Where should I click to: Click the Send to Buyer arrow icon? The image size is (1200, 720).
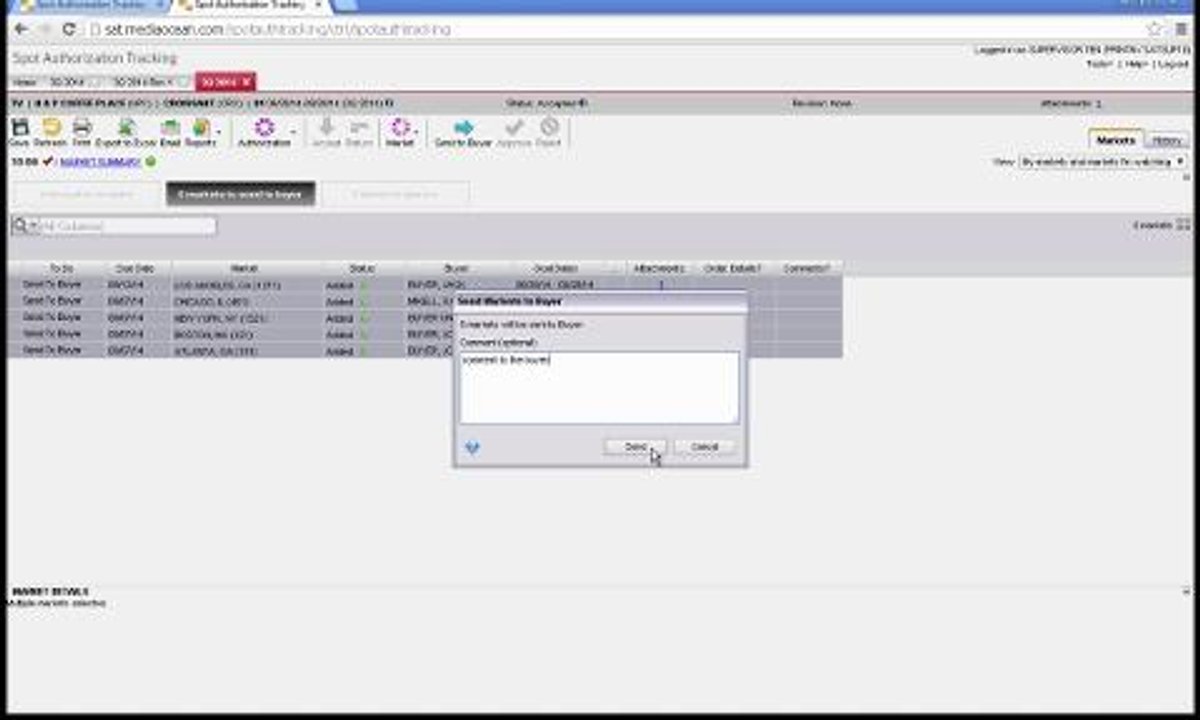[463, 127]
